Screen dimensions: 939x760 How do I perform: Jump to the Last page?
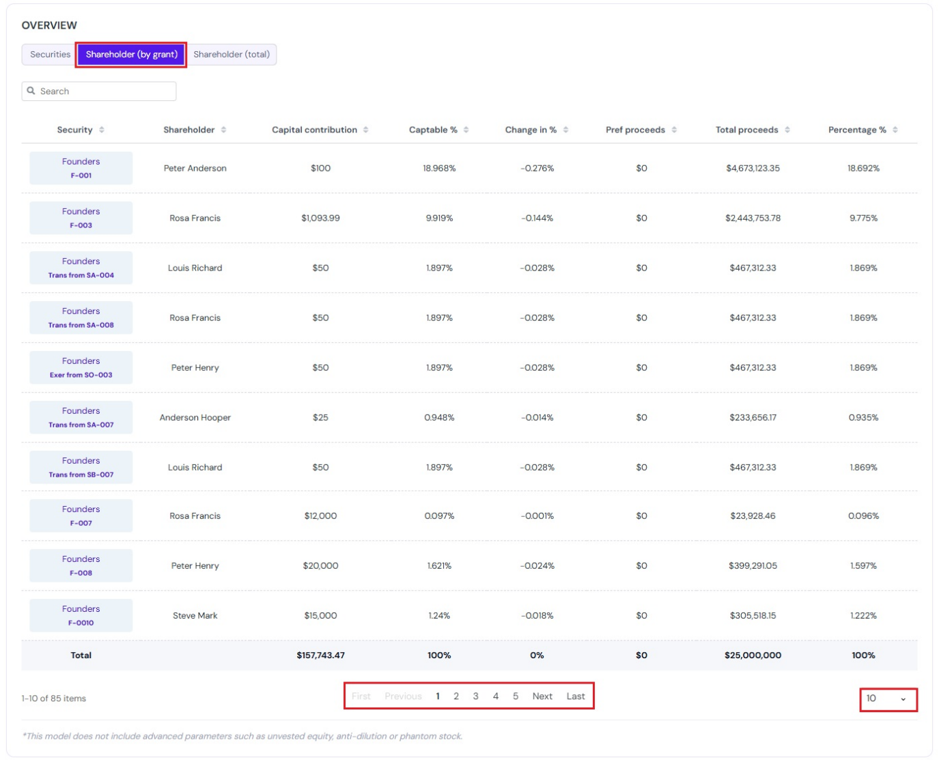pos(575,696)
